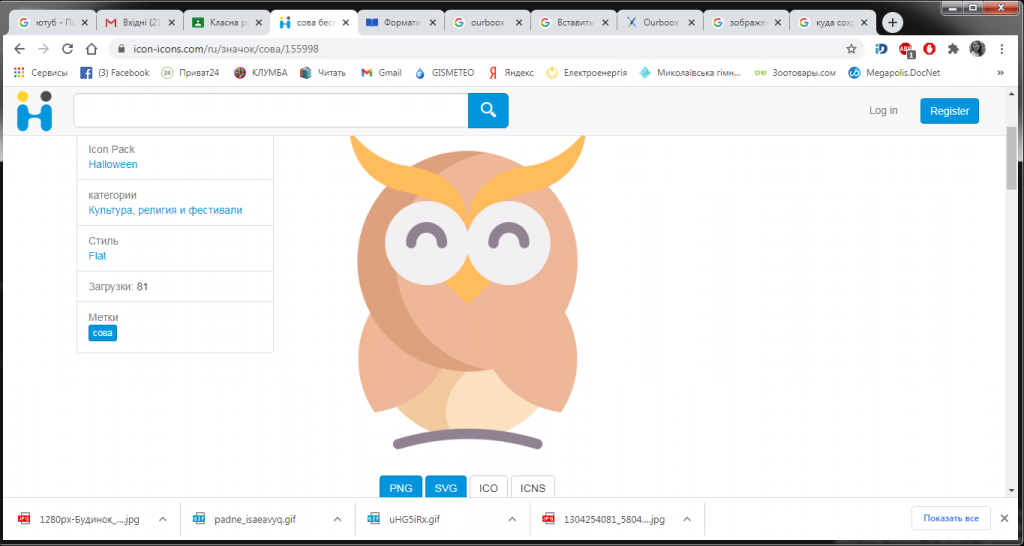The height and width of the screenshot is (546, 1024).
Task: Open the Gmail bookmark
Action: [381, 72]
